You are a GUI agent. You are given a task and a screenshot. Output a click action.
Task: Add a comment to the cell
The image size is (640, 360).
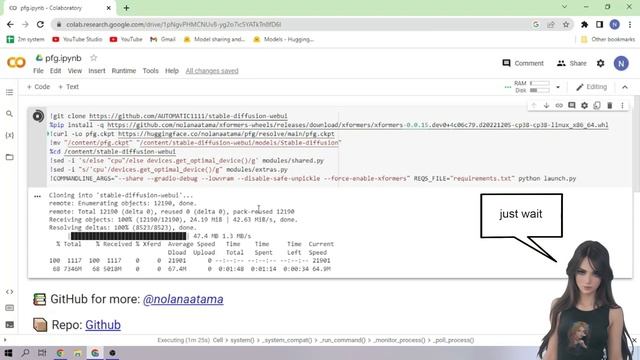[571, 105]
